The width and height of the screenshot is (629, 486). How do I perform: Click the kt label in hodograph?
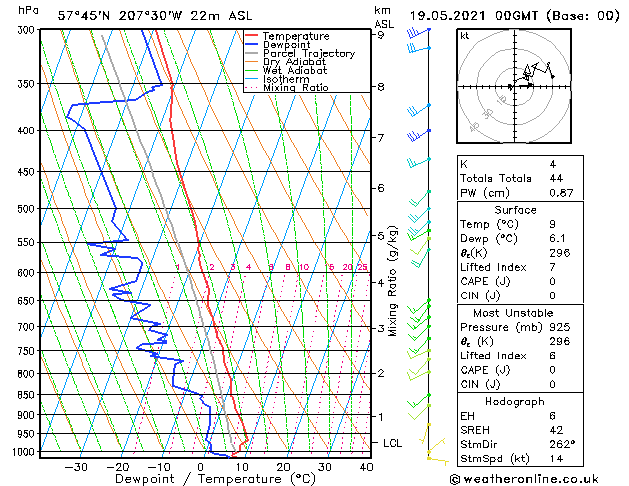(465, 36)
